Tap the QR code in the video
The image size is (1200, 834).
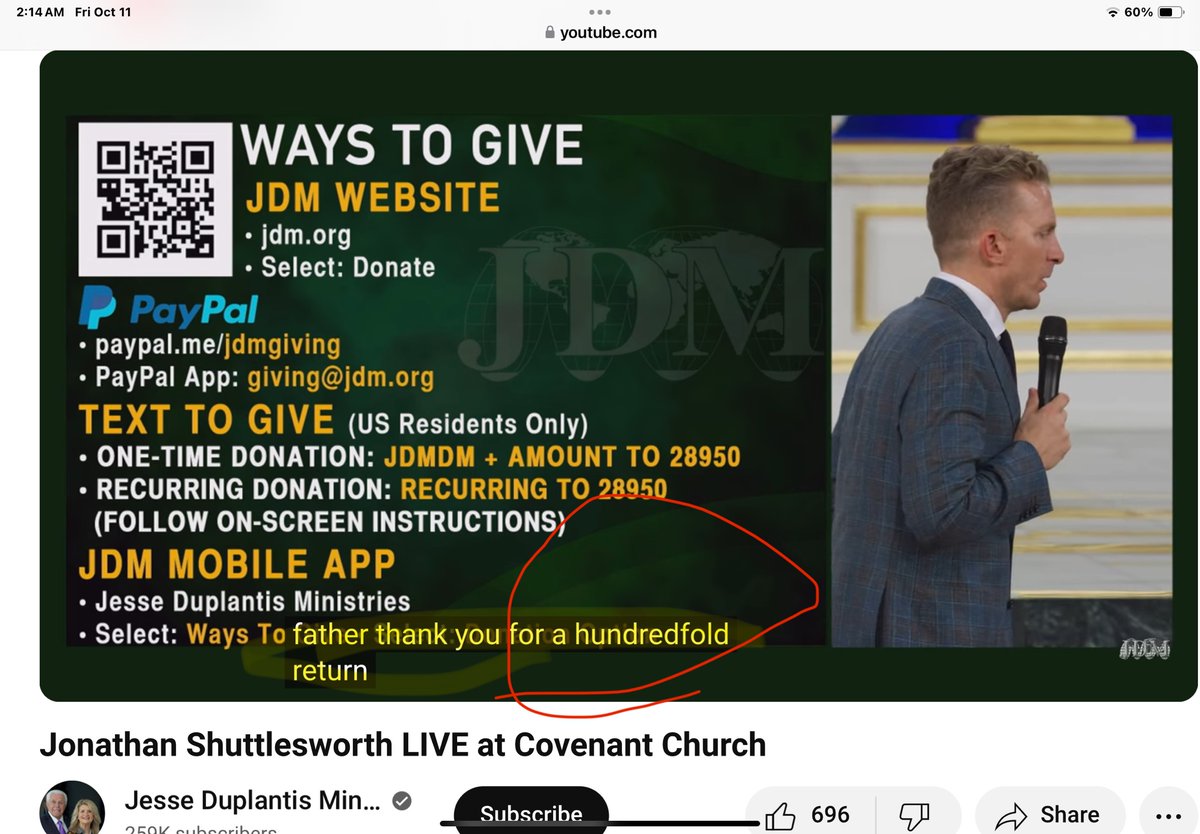(155, 199)
